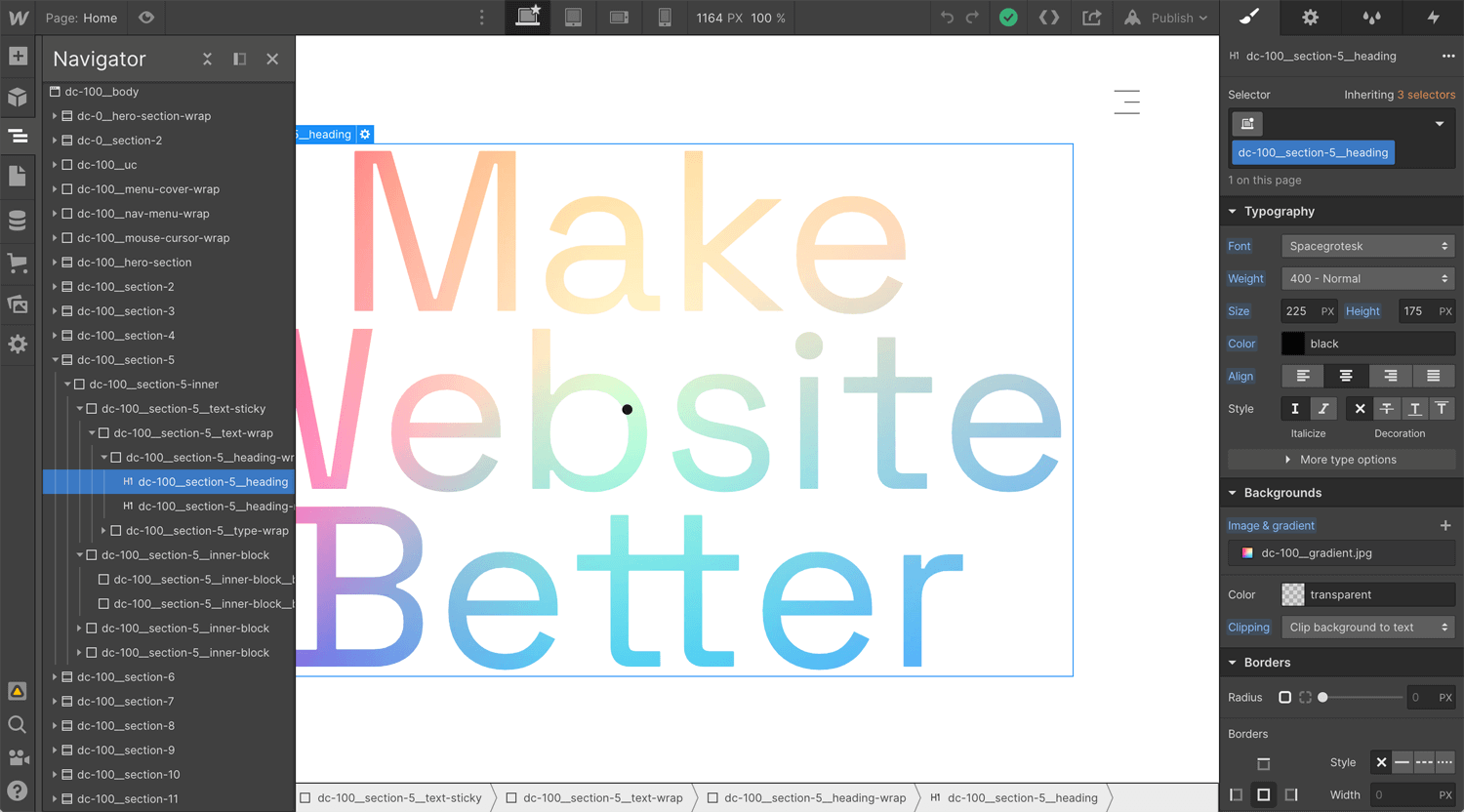
Task: Redo the last change
Action: click(972, 18)
